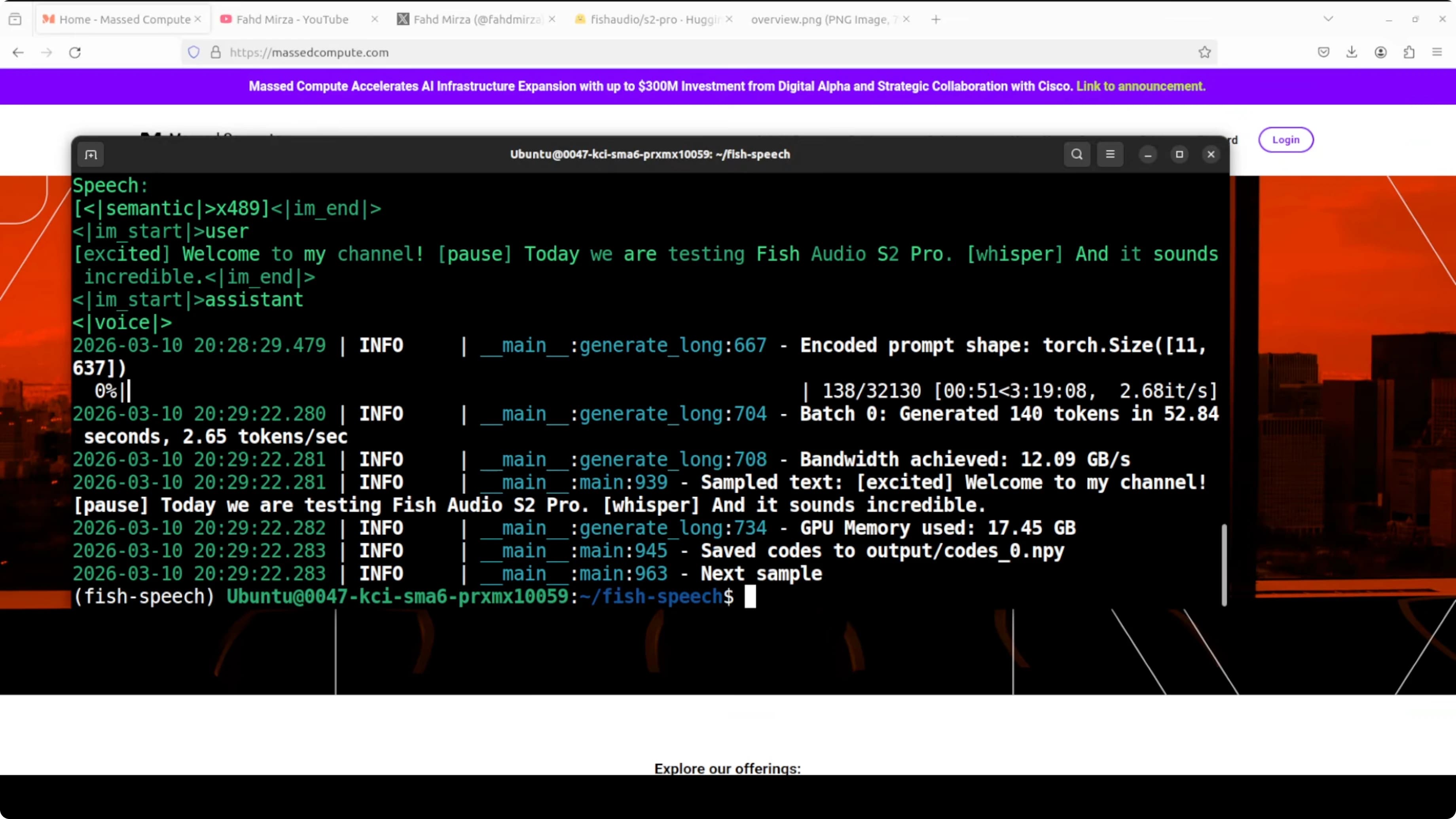Open the sidebar history panel icon
Image resolution: width=1456 pixels, height=819 pixels.
(x=15, y=19)
